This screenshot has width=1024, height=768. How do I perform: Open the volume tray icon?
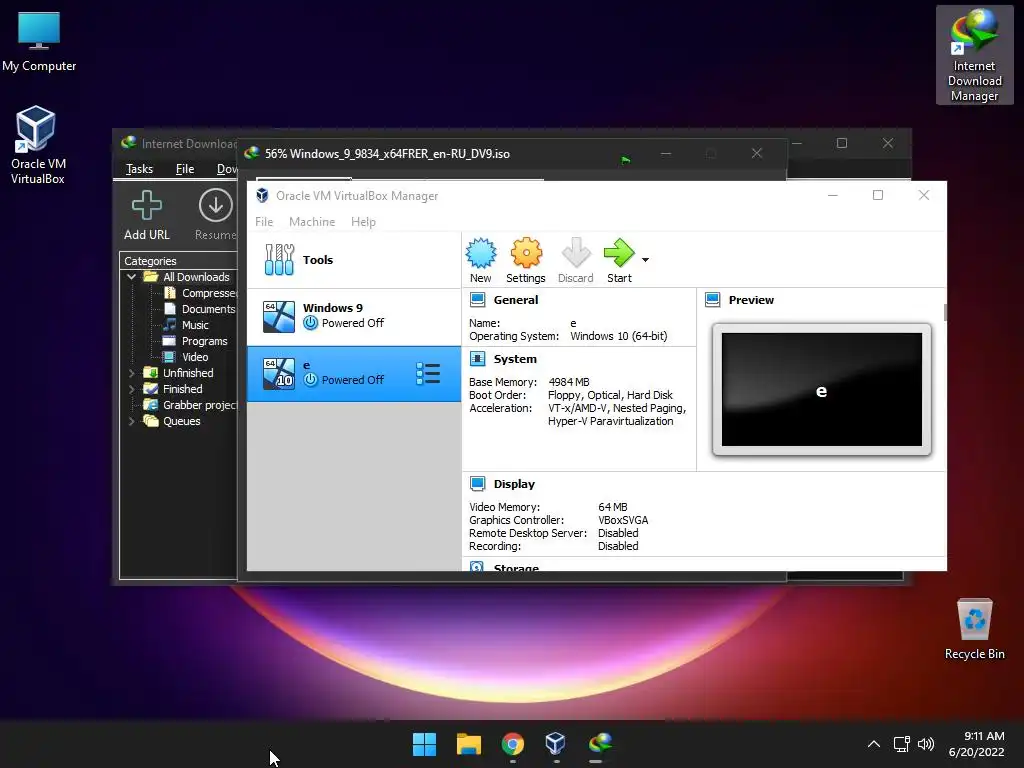pos(925,744)
